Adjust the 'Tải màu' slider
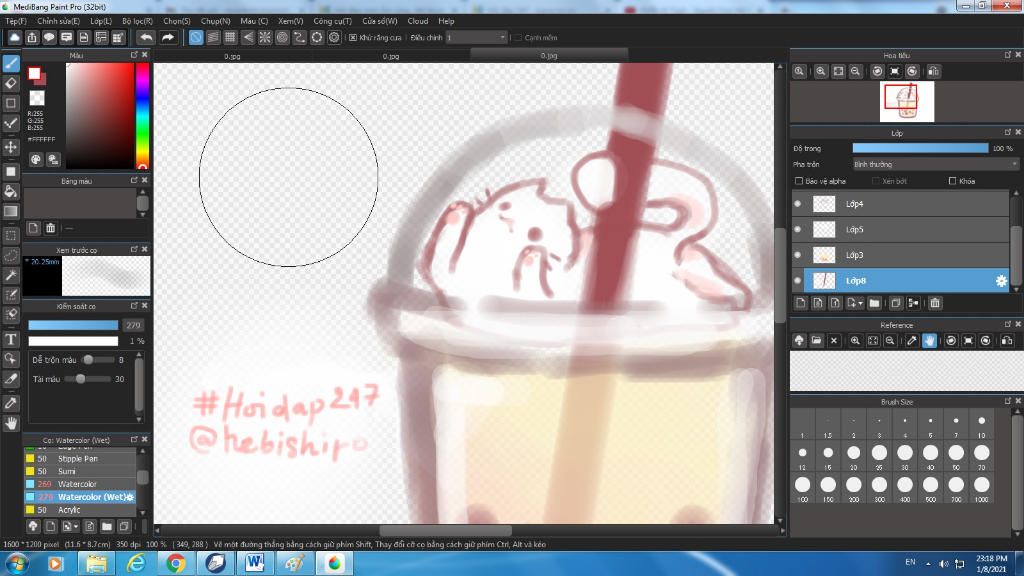1024x576 pixels. (88, 379)
